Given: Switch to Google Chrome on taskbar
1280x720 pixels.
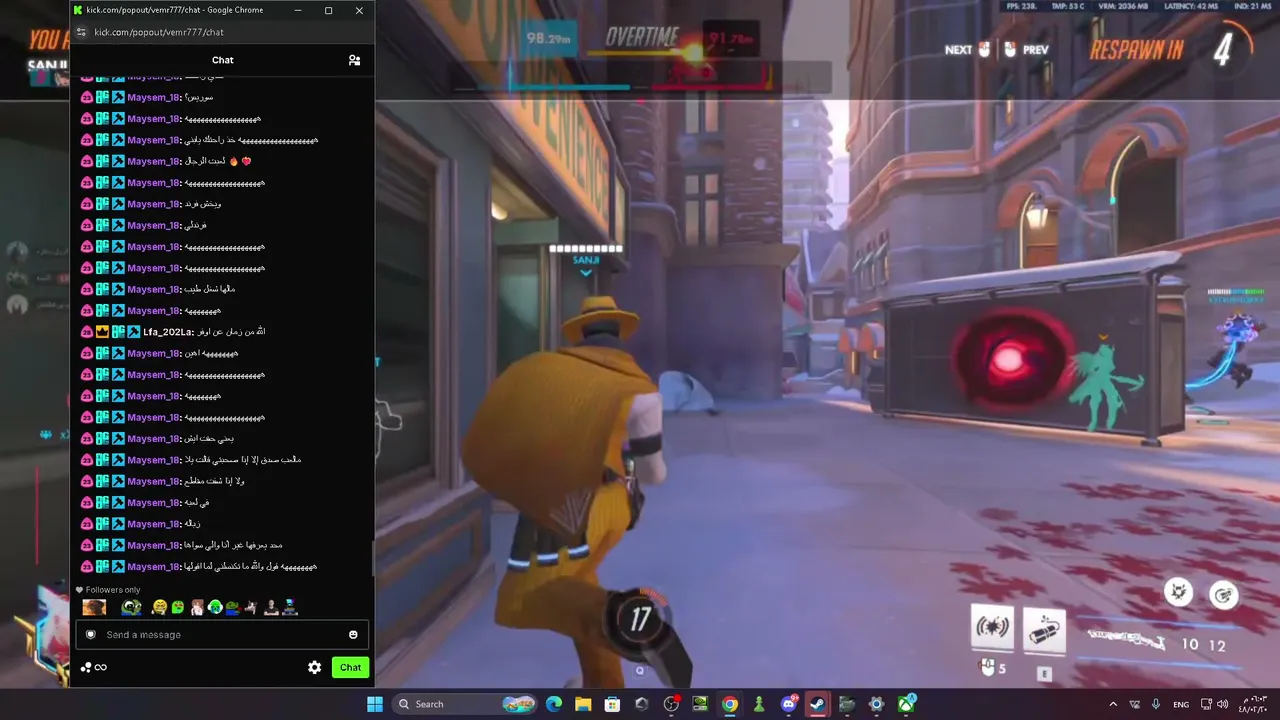Looking at the screenshot, I should tap(730, 704).
